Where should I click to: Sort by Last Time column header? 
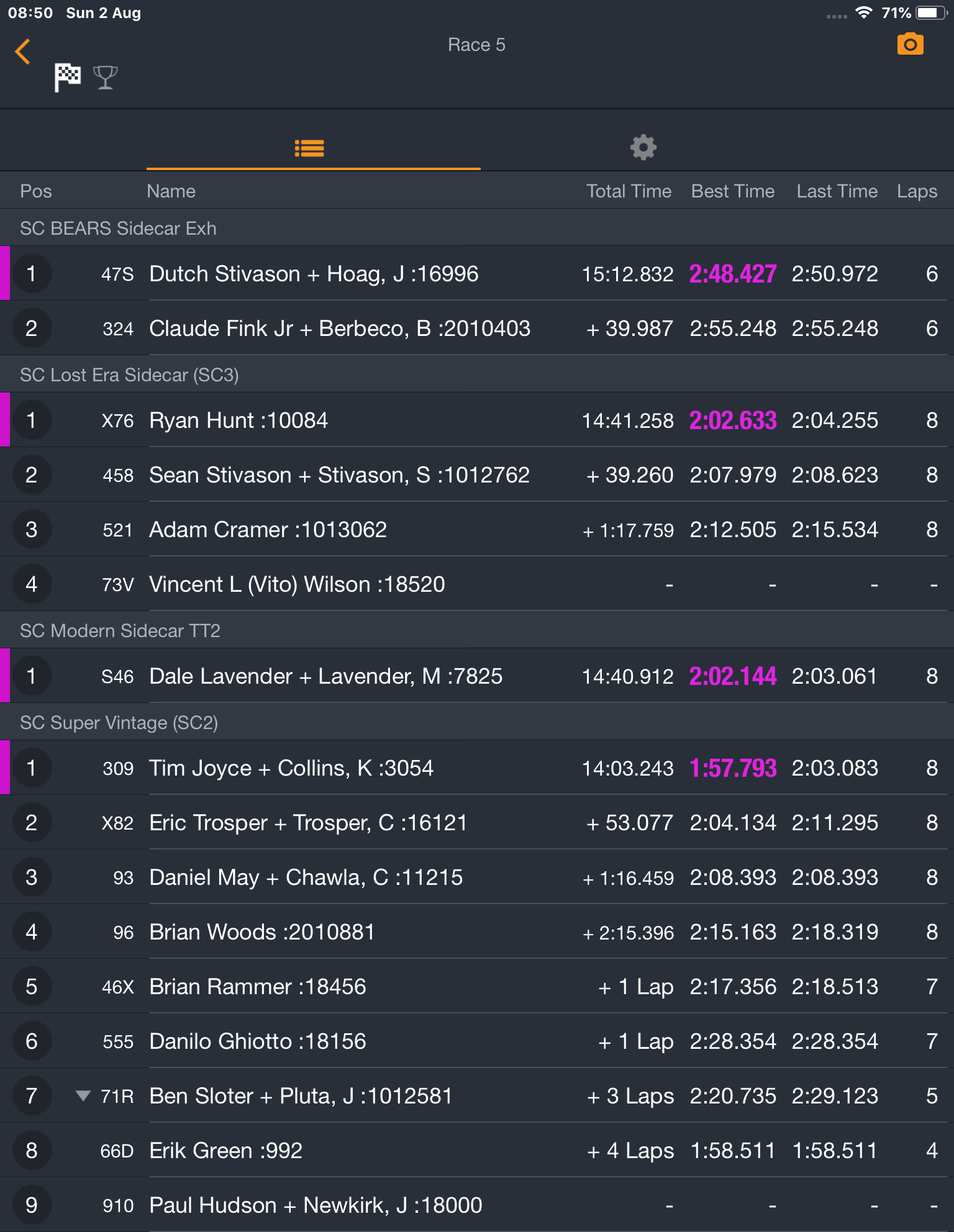(837, 191)
